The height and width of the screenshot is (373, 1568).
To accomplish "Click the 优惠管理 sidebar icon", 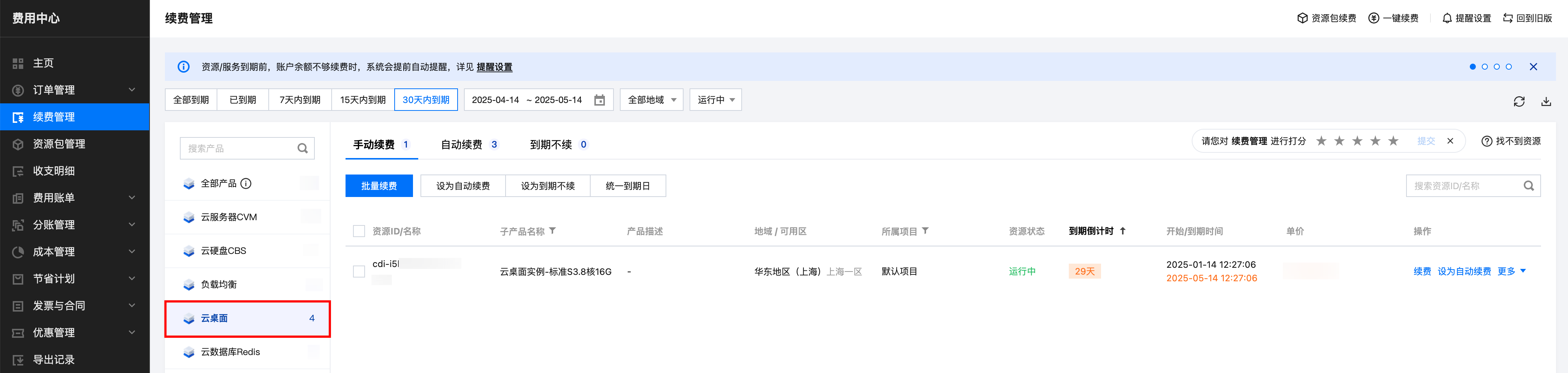I will 18,333.
